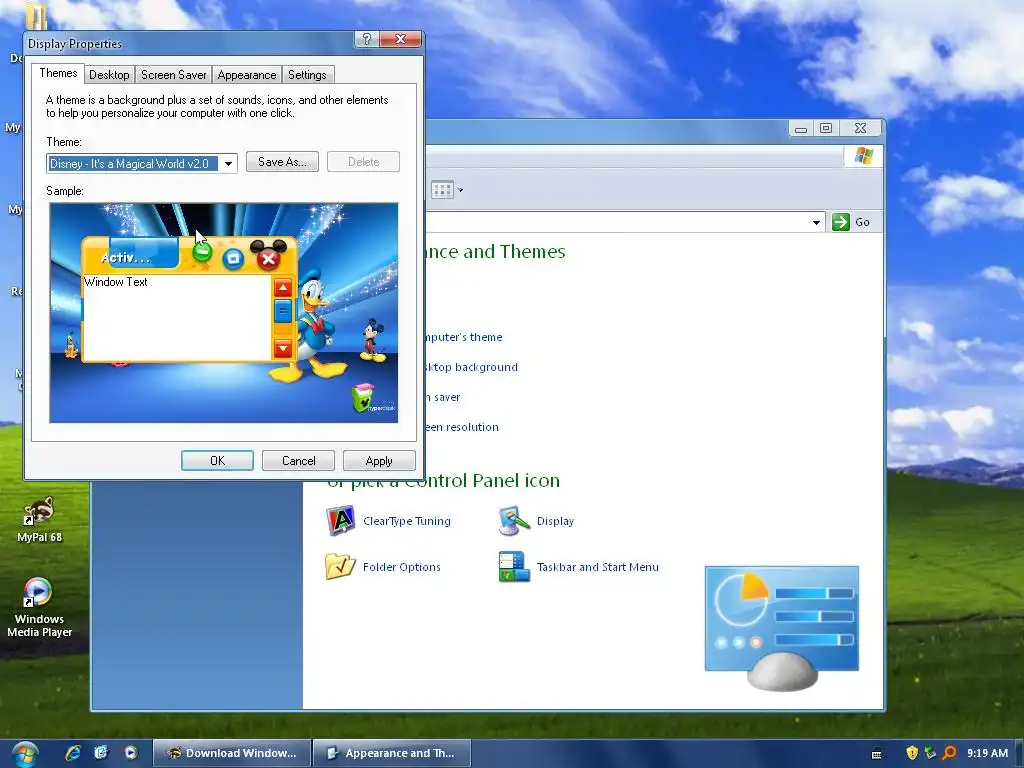Click the ClearType Tuning link text
1024x768 pixels.
pos(407,521)
